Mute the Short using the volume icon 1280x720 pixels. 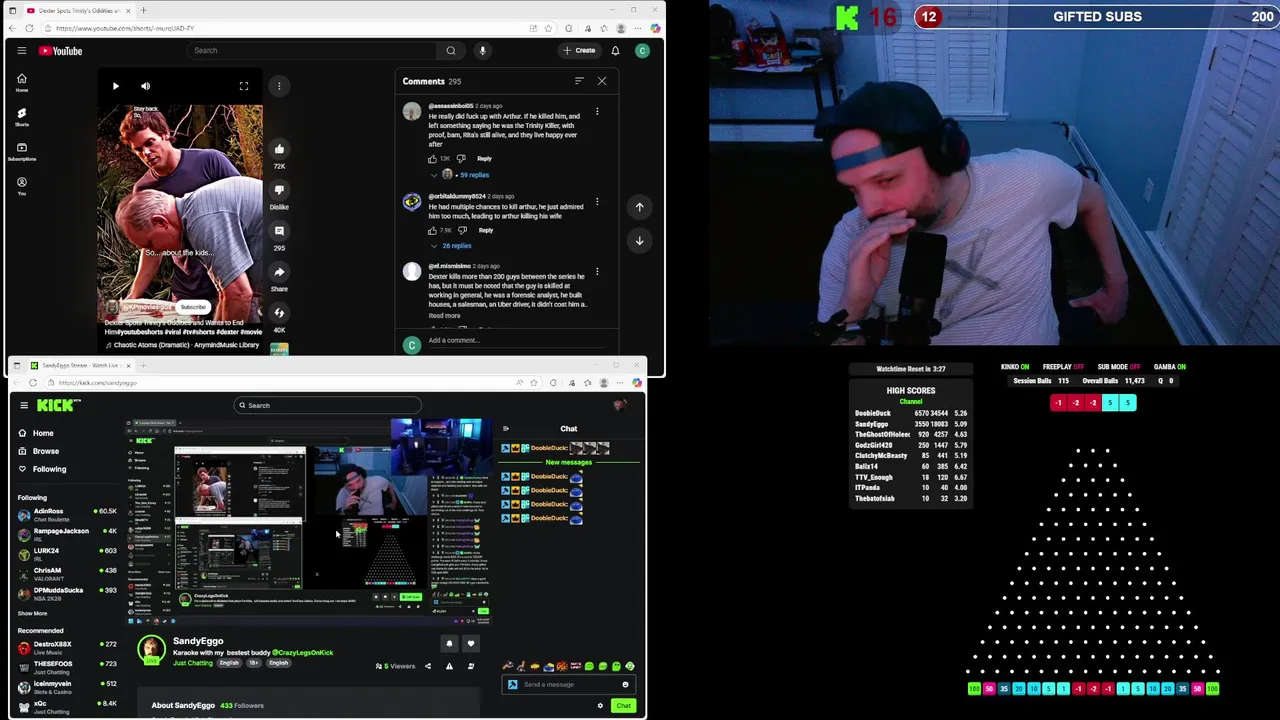pos(145,86)
